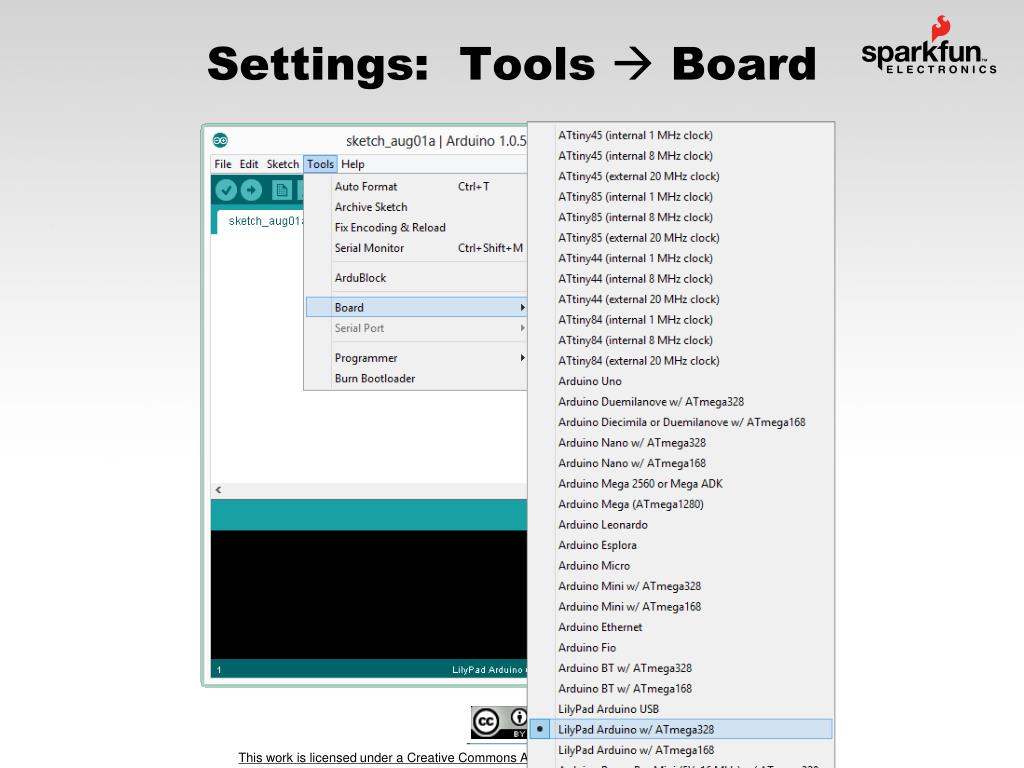The height and width of the screenshot is (768, 1024).
Task: Select ATtiny84 (internal 1 MHz clock) board
Action: coord(681,320)
